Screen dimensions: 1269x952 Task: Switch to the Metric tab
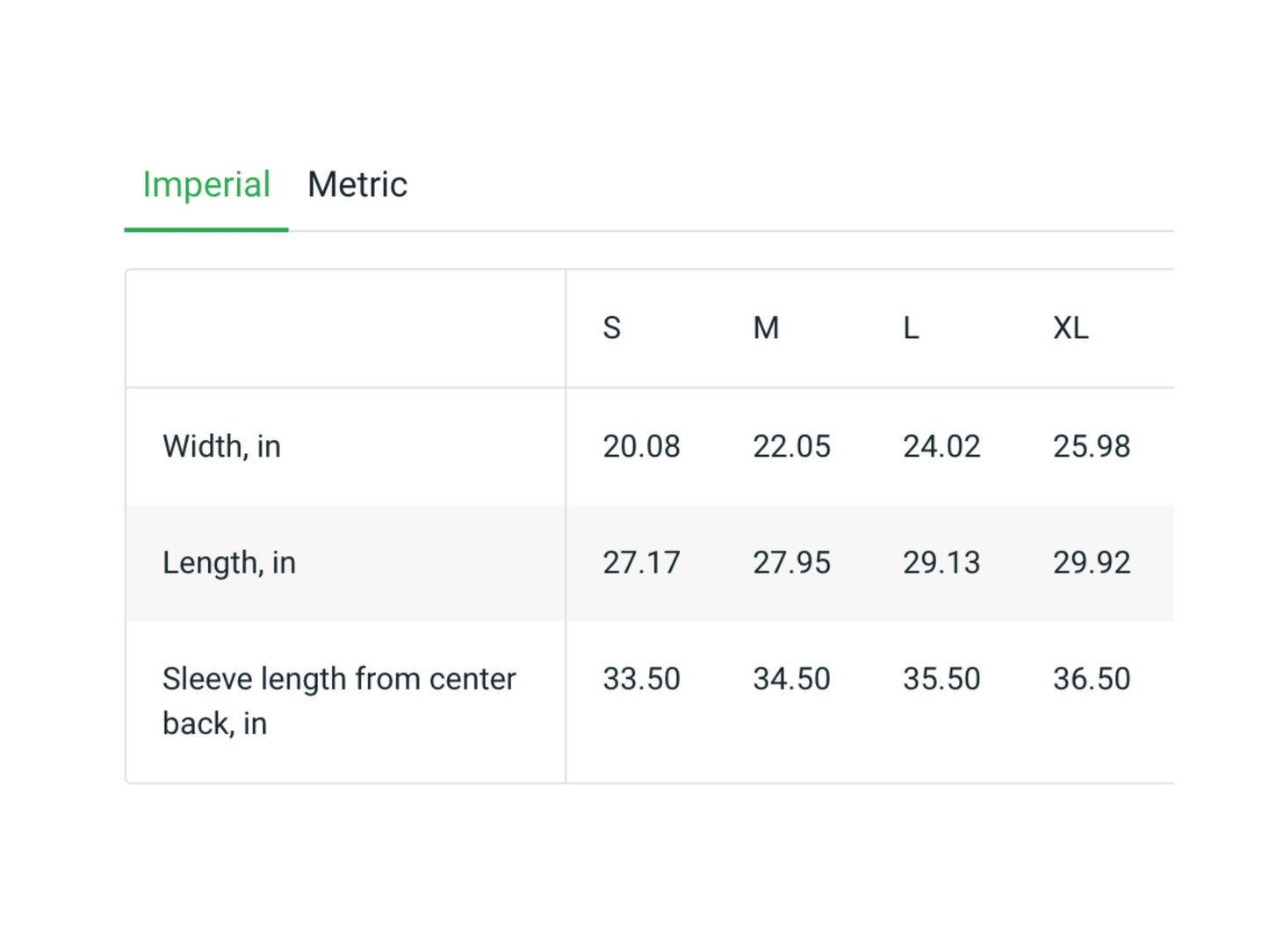coord(357,185)
